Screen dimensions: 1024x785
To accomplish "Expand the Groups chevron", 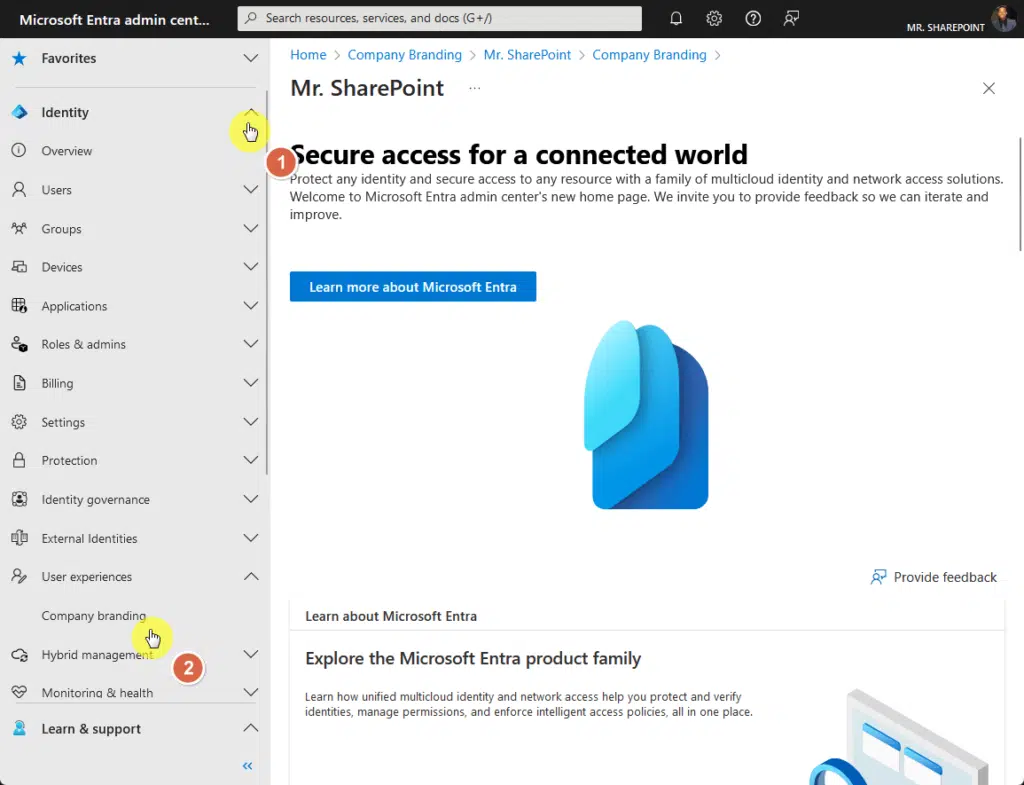I will (251, 229).
